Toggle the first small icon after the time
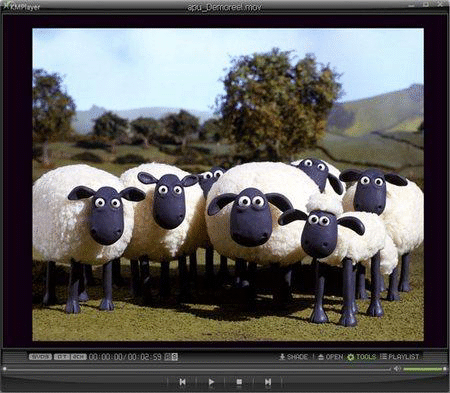This screenshot has height=393, width=450. pyautogui.click(x=168, y=357)
